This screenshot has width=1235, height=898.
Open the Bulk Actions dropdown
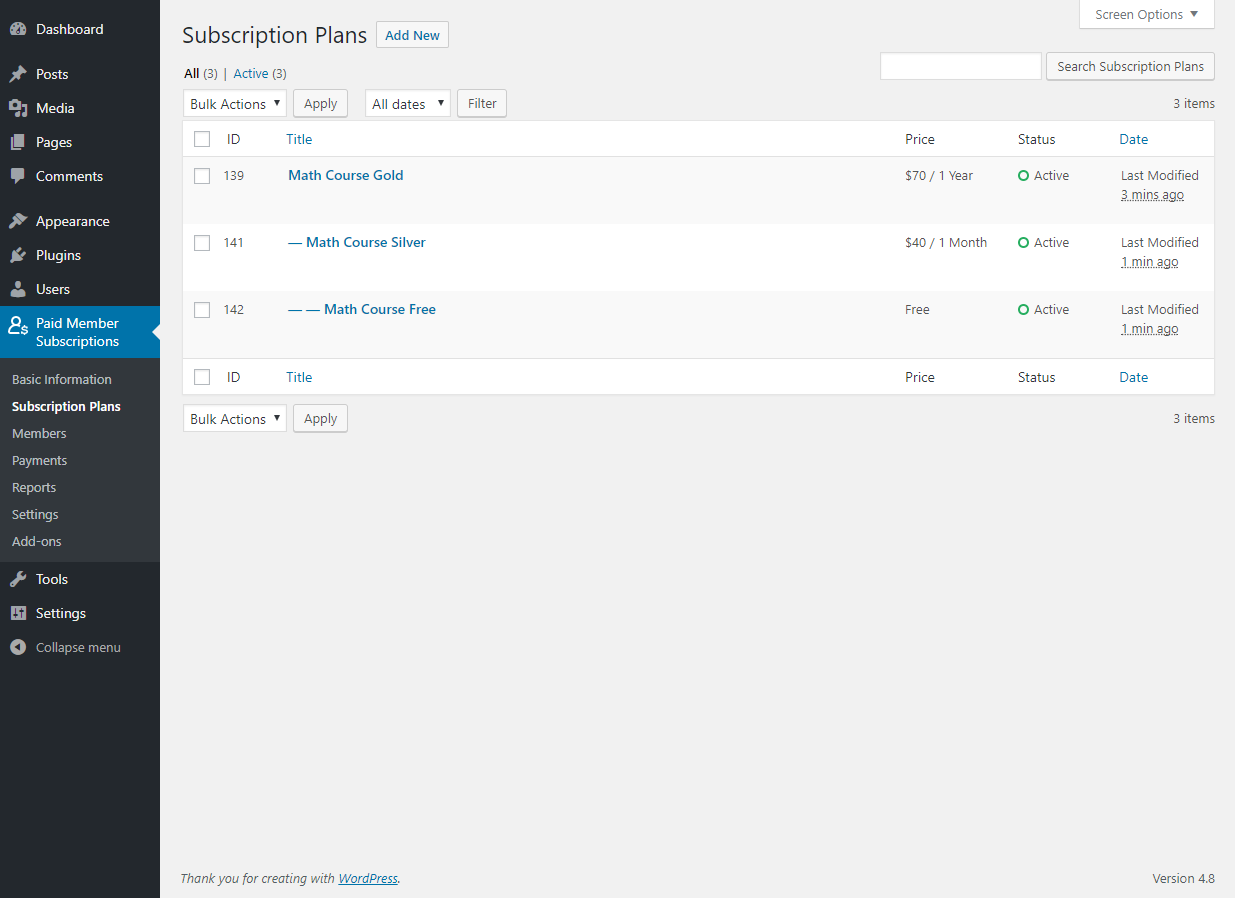pos(234,103)
